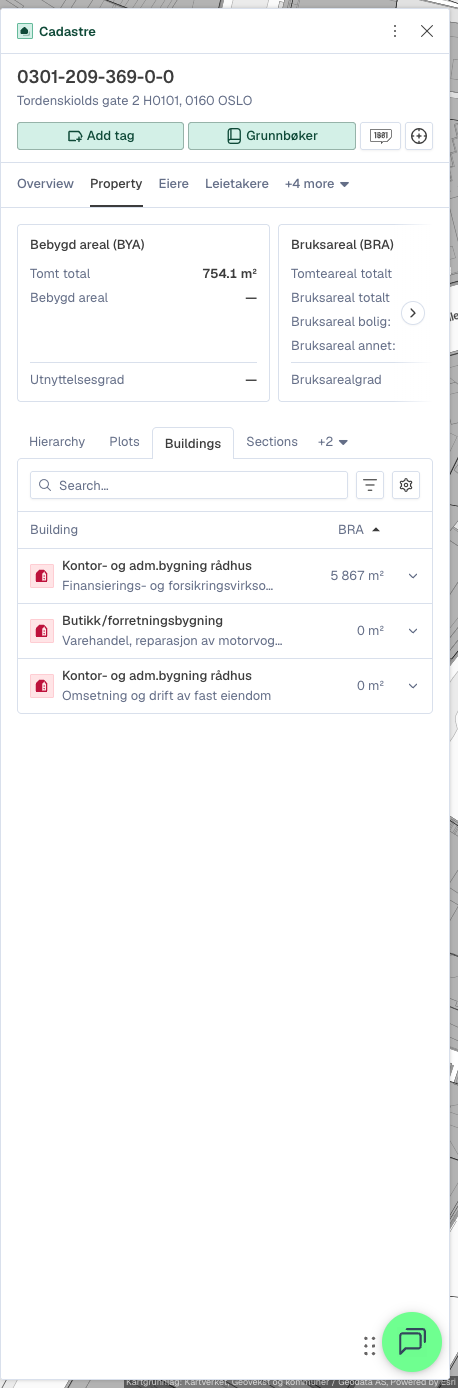Open the buildings list filter icon
Image resolution: width=458 pixels, height=1388 pixels.
(370, 485)
